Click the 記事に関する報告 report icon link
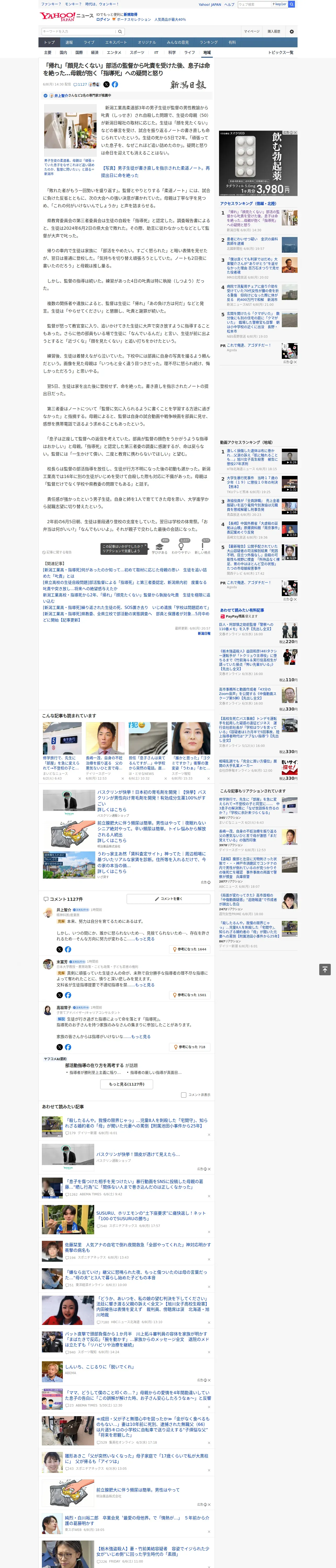The width and height of the screenshot is (336, 1568). pyautogui.click(x=57, y=552)
